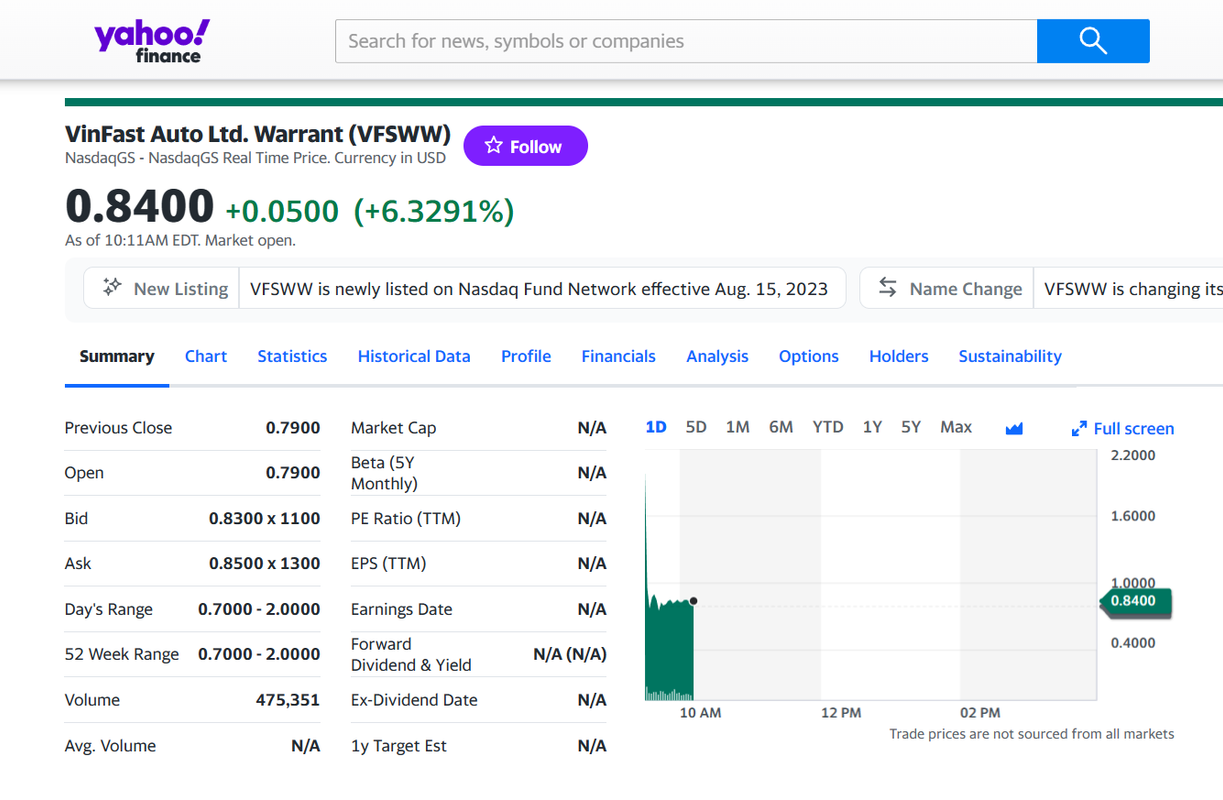
Task: Open the Historical Data tab
Action: (x=414, y=356)
